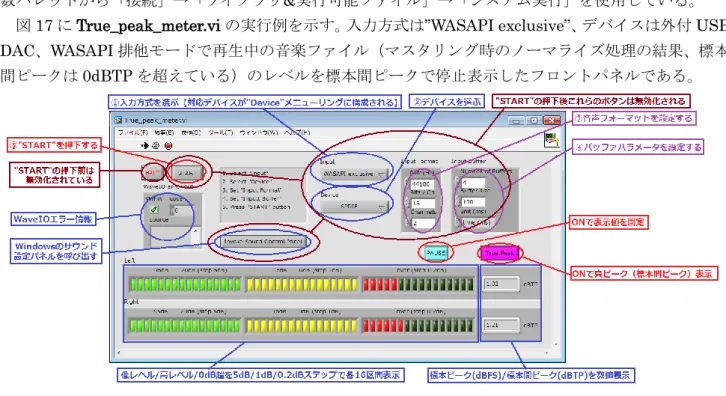Click the Input buffer group label

(x=469, y=161)
